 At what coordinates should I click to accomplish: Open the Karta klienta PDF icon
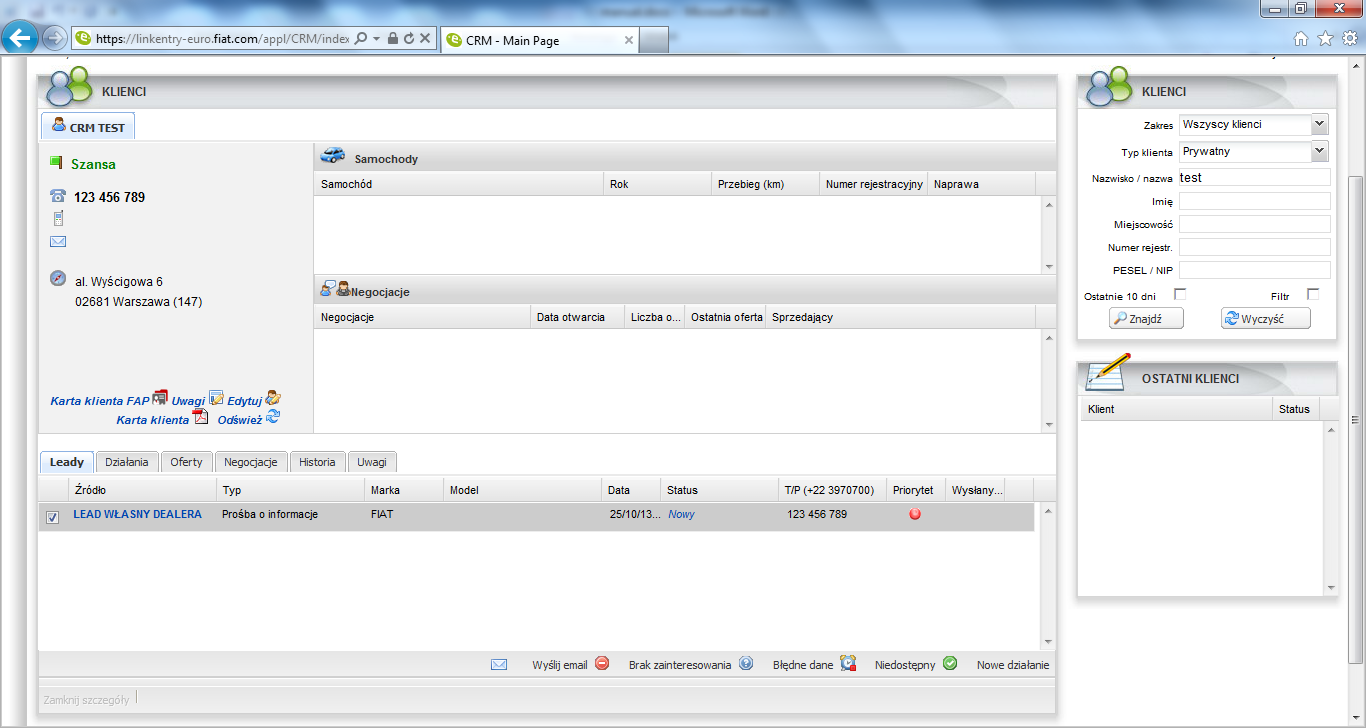[200, 417]
